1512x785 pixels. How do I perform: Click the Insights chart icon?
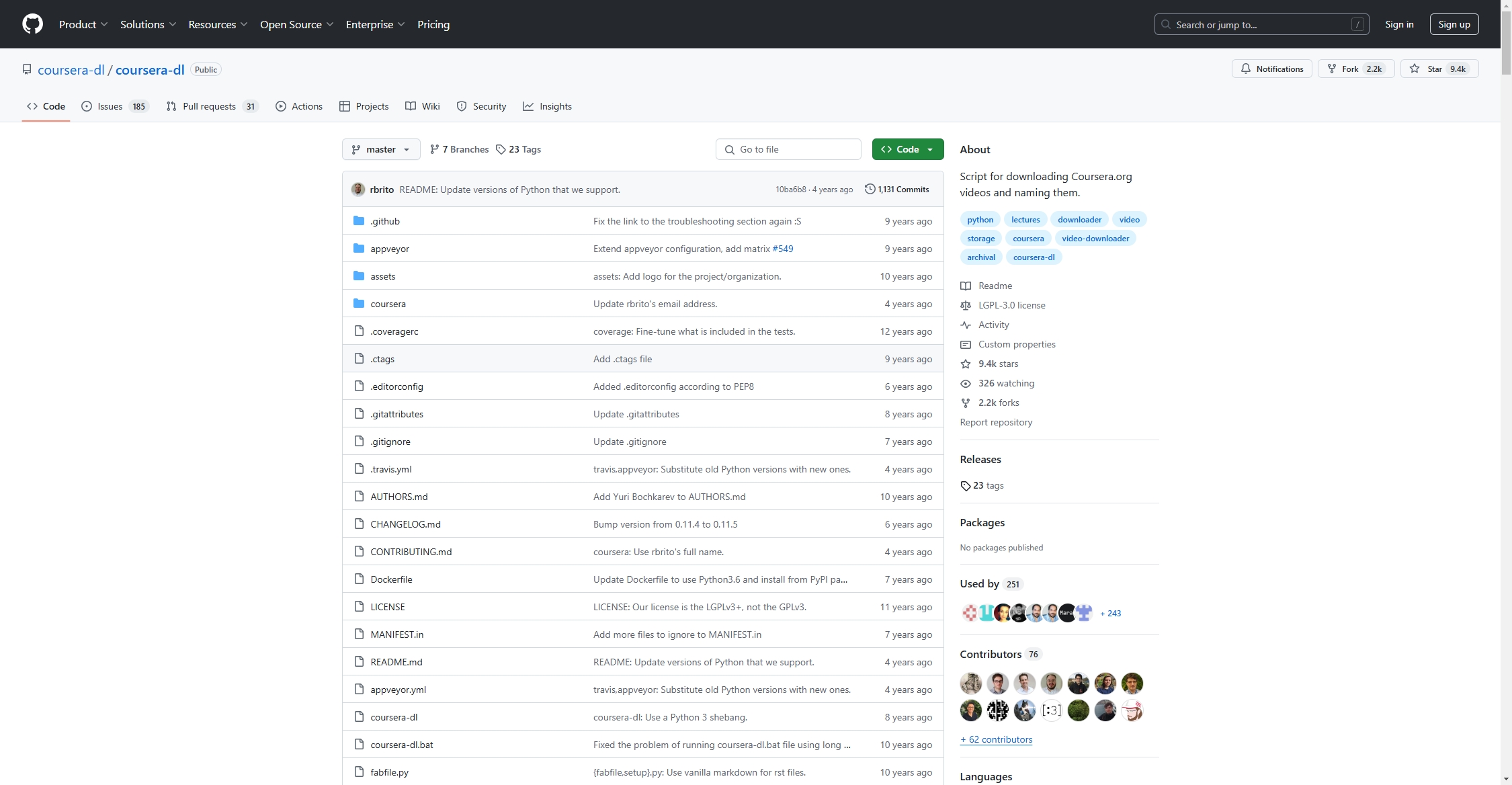point(527,106)
